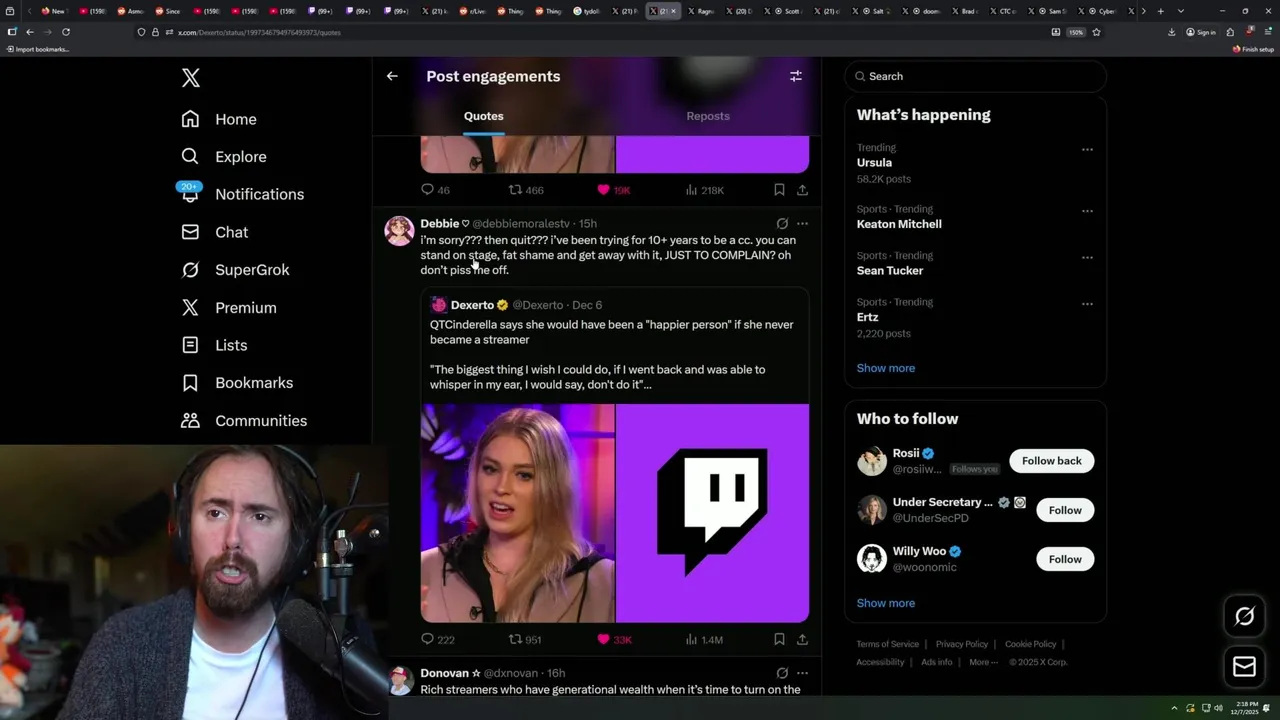Open more options for Keaton Mitchell trend

click(1087, 211)
